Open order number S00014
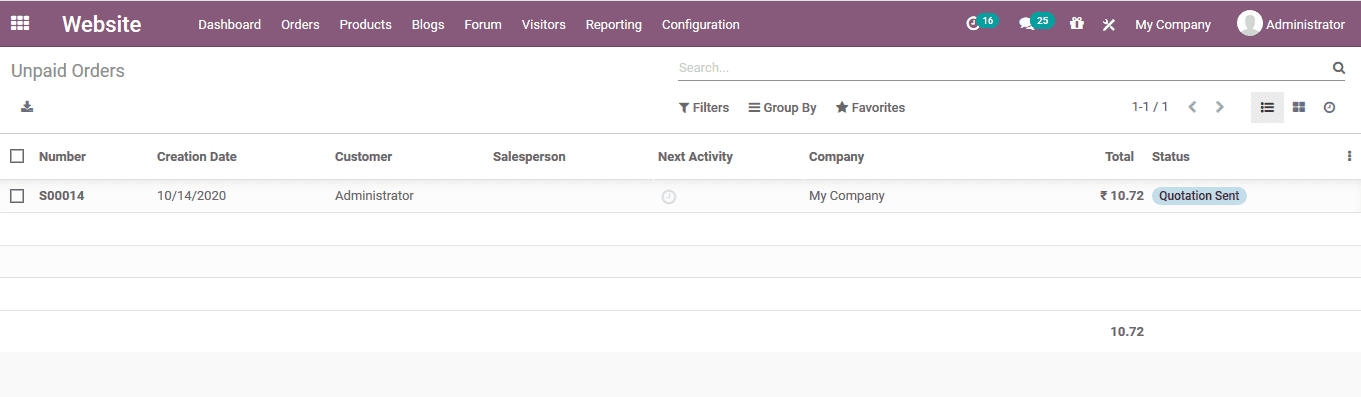The image size is (1361, 397). pos(61,196)
